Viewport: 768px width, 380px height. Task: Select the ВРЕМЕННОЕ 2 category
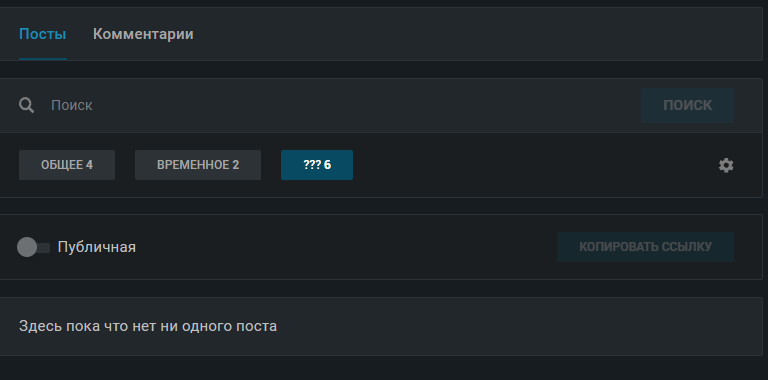(x=198, y=165)
